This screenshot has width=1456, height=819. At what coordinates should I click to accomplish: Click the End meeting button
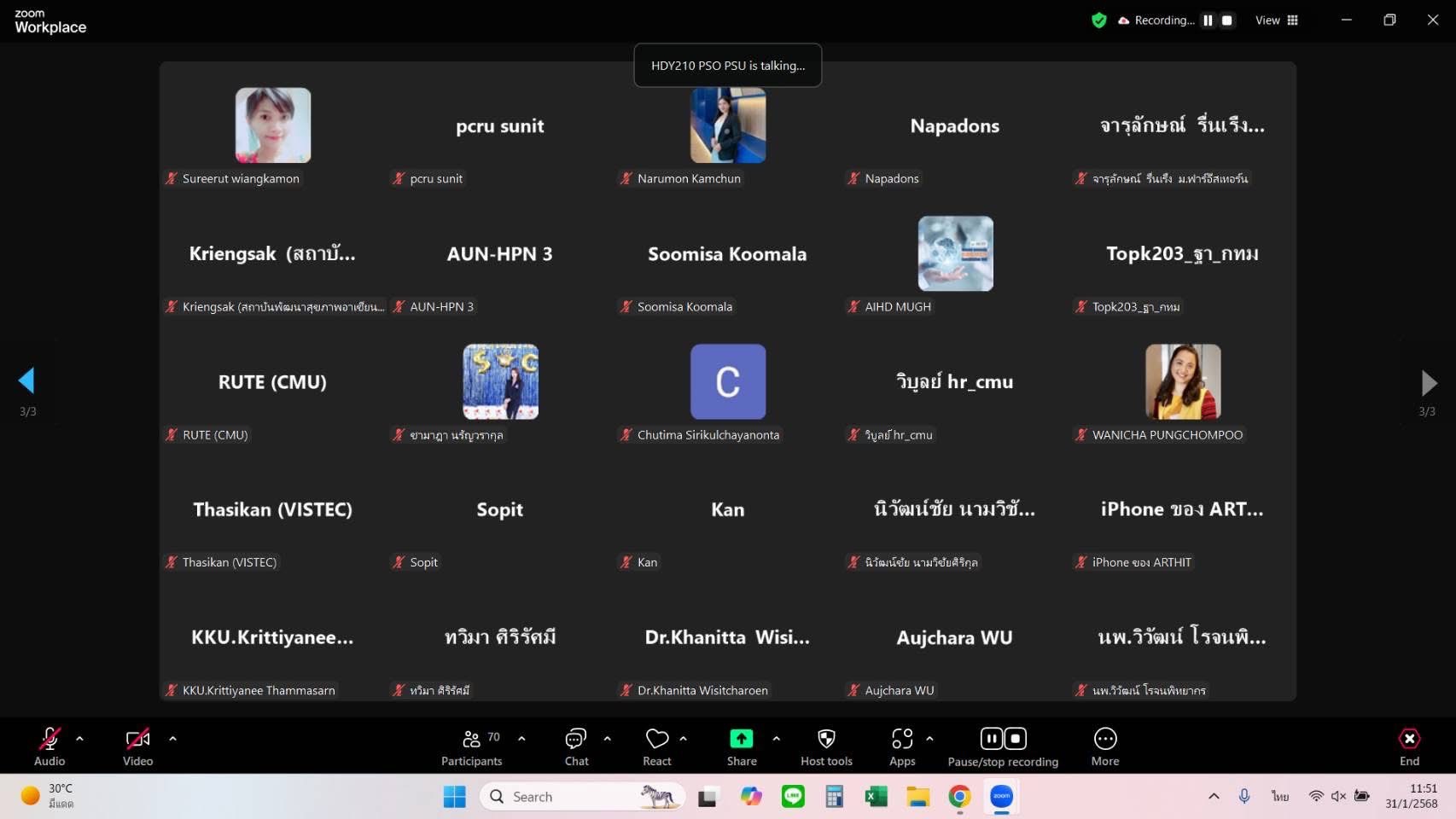click(x=1409, y=746)
